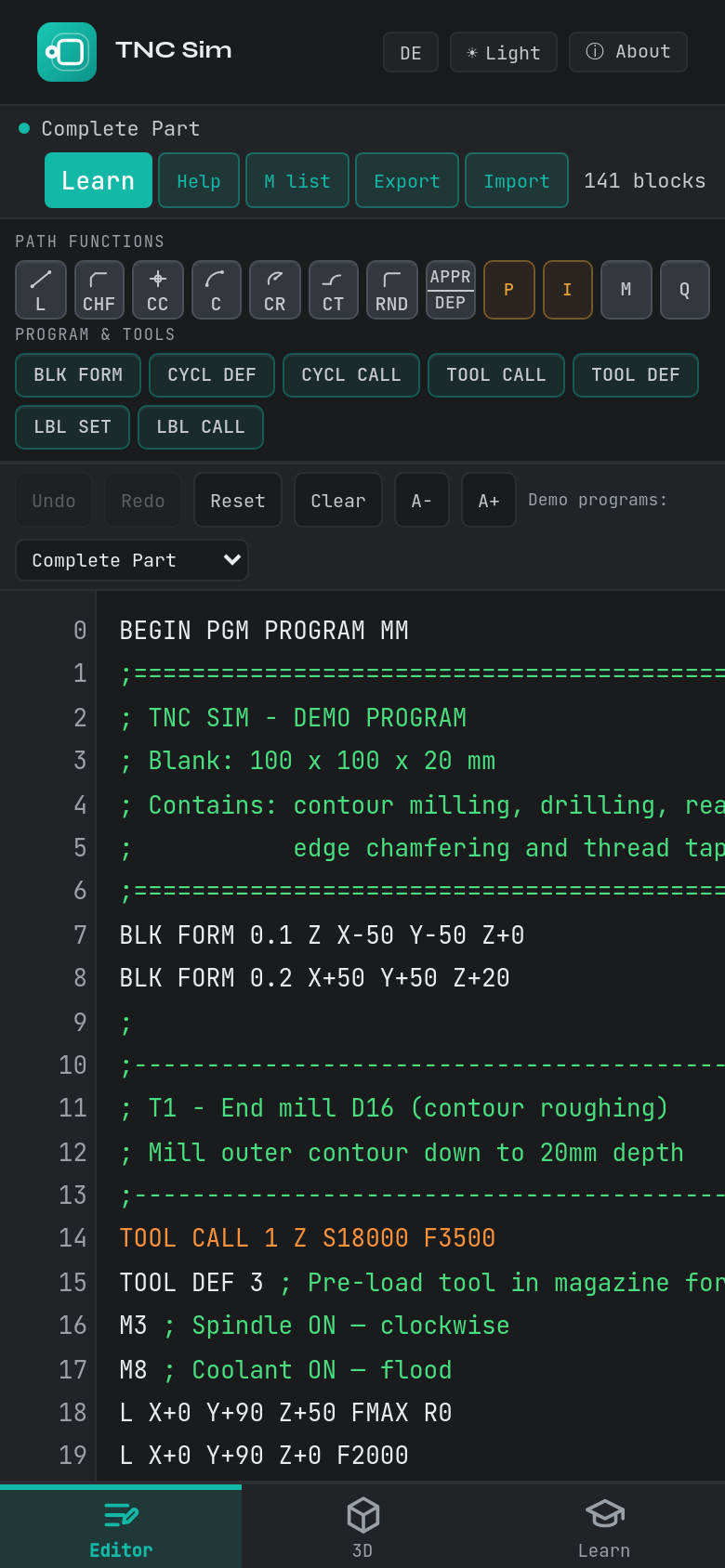Click line number 14 in gutter
This screenshot has height=1568, width=725.
[x=72, y=1238]
